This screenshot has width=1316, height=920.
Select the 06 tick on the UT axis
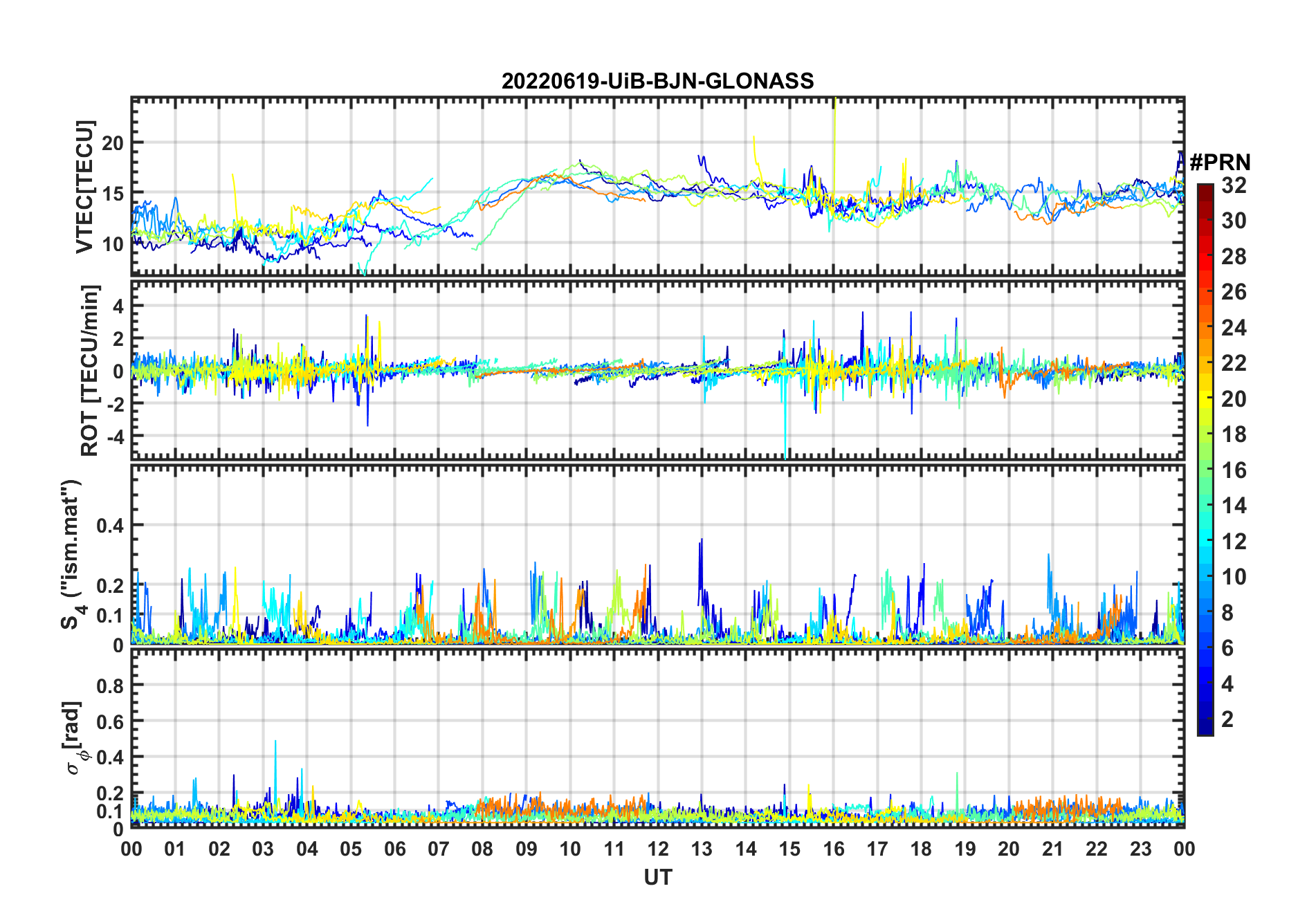click(394, 849)
